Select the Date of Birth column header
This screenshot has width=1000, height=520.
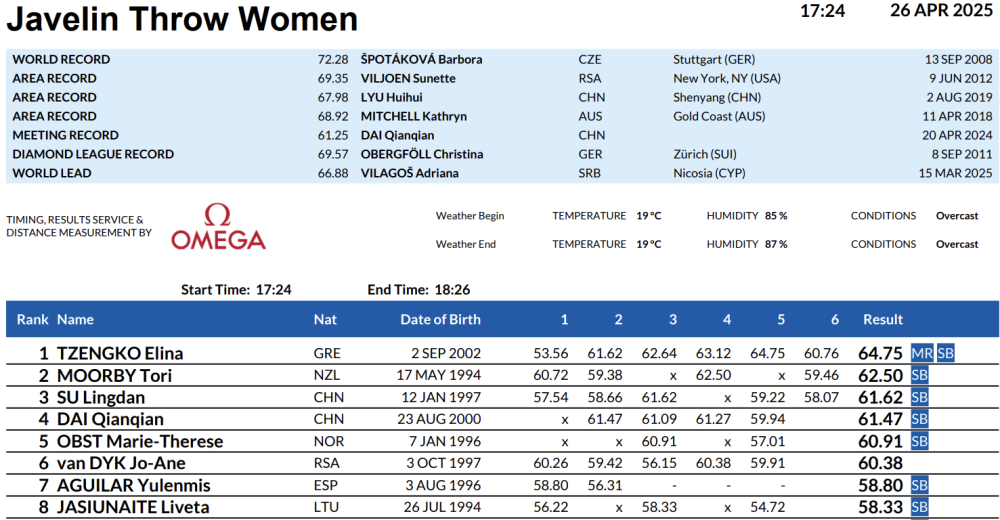point(440,320)
